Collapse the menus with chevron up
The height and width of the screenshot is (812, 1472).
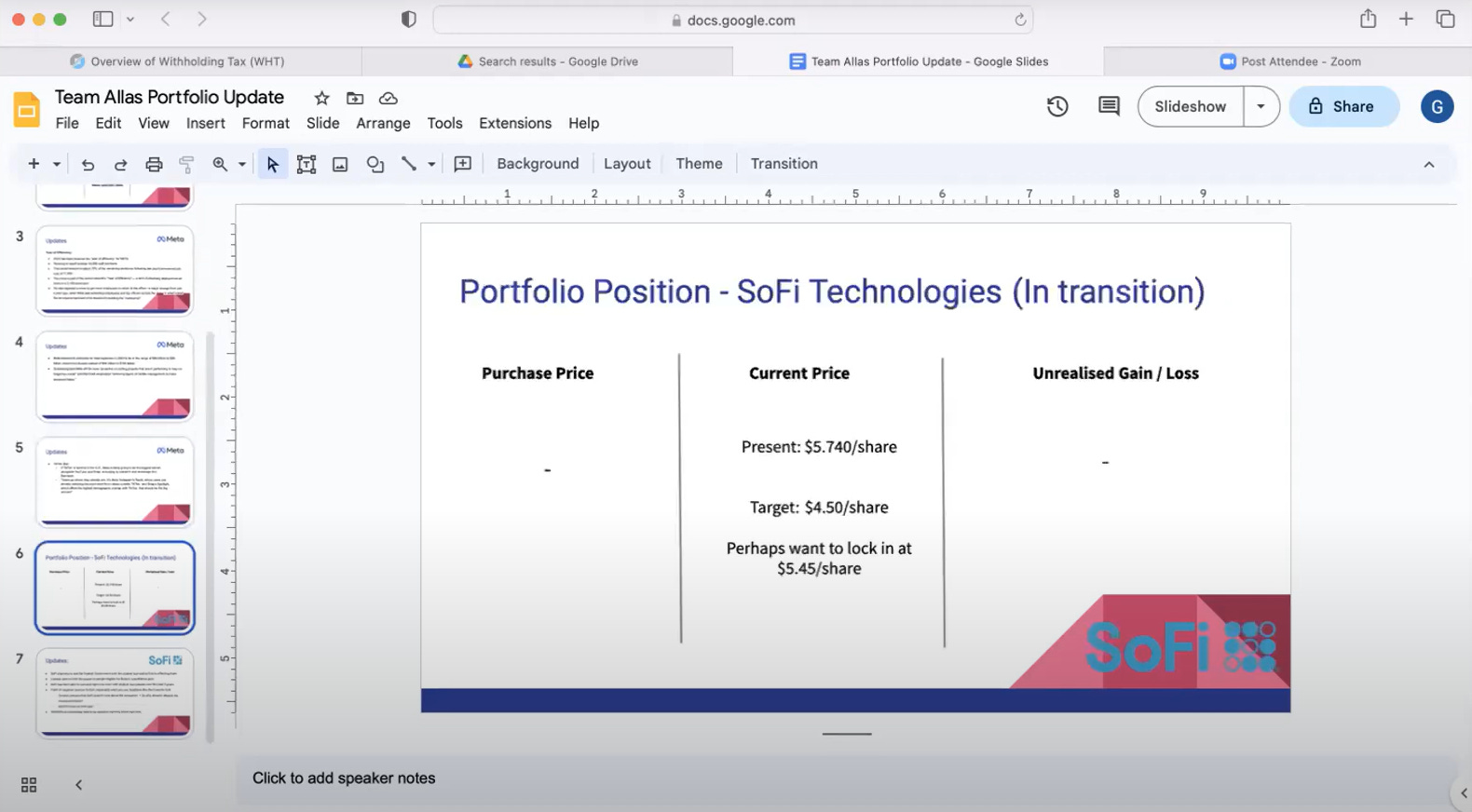1428,164
